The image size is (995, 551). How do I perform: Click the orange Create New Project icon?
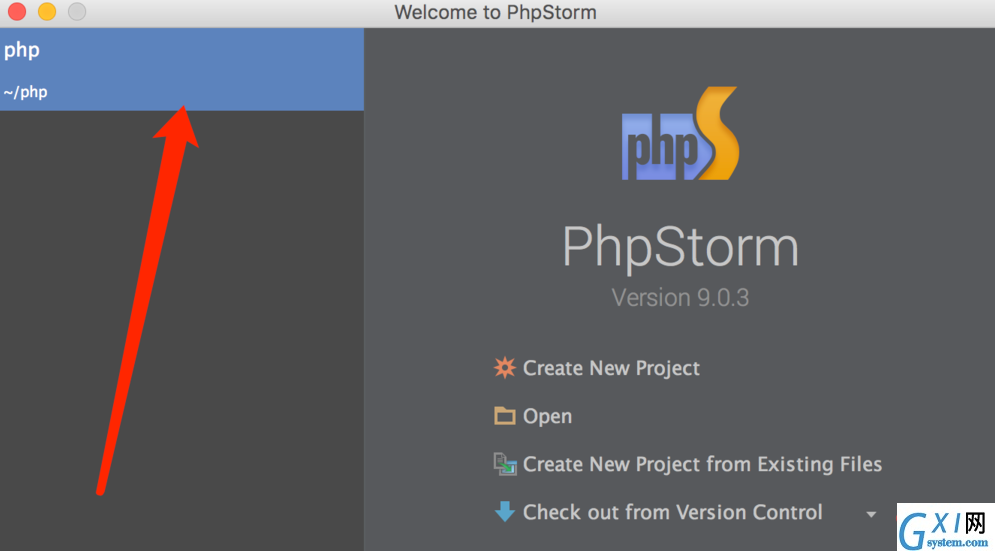[x=504, y=368]
